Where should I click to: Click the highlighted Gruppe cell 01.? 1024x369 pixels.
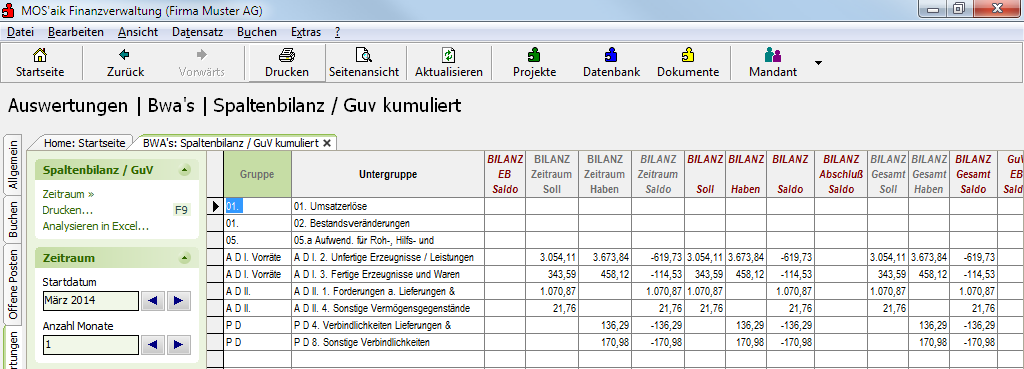[257, 206]
